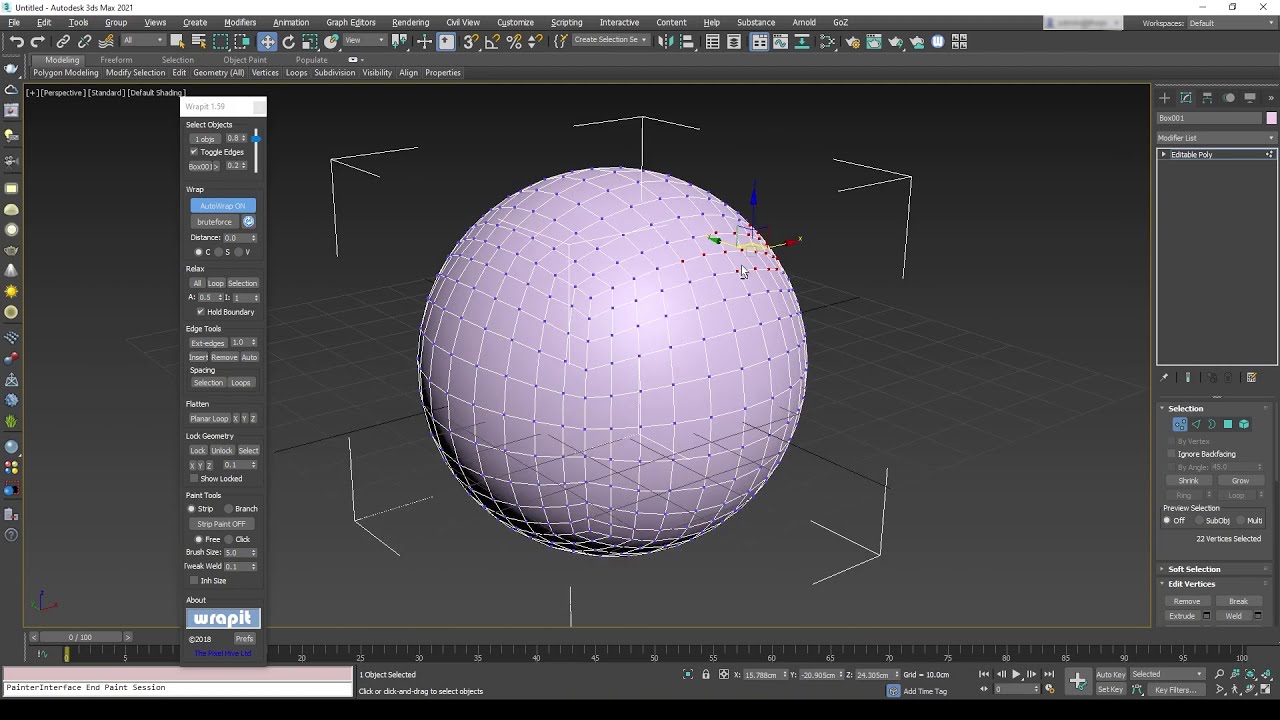
Task: Activate the Select and Move tool
Action: [267, 41]
